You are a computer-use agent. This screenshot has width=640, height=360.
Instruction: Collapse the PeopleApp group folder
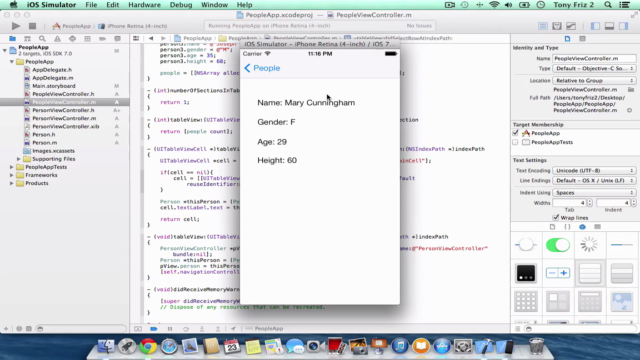(12, 62)
